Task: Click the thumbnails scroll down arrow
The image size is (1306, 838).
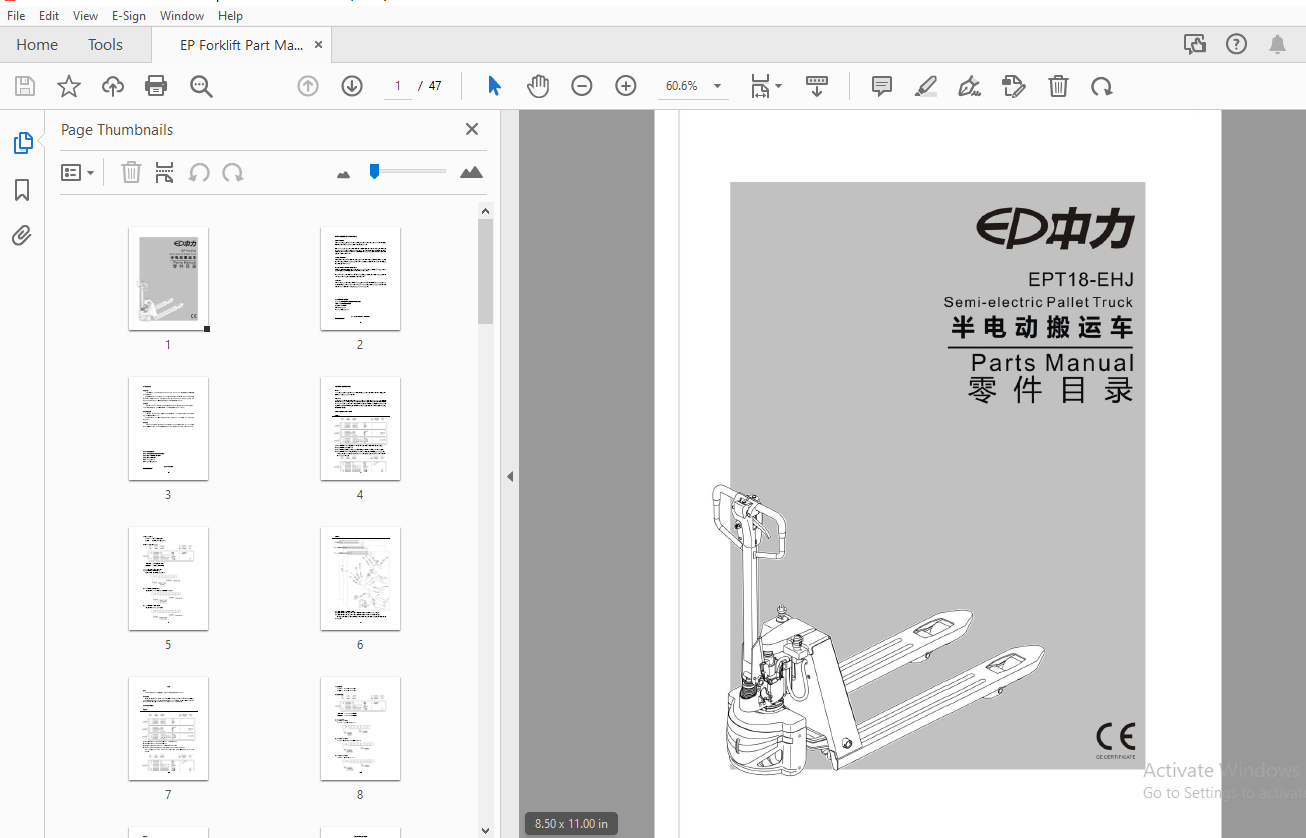Action: pos(485,830)
